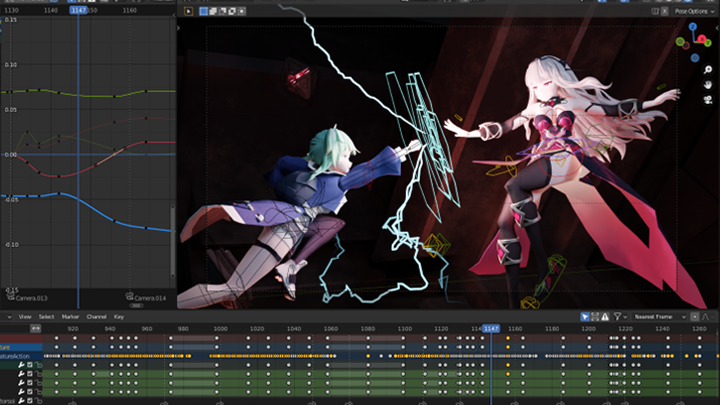This screenshot has height=405, width=720.
Task: Select the top red summary channel row
Action: [x=21, y=338]
